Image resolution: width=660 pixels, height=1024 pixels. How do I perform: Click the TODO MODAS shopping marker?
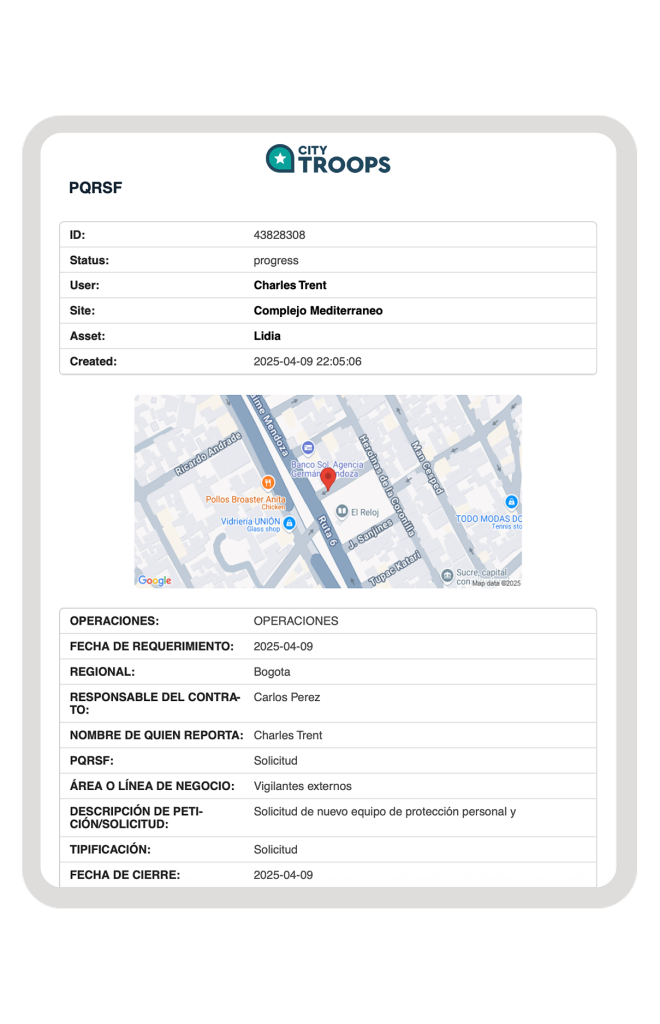point(512,502)
